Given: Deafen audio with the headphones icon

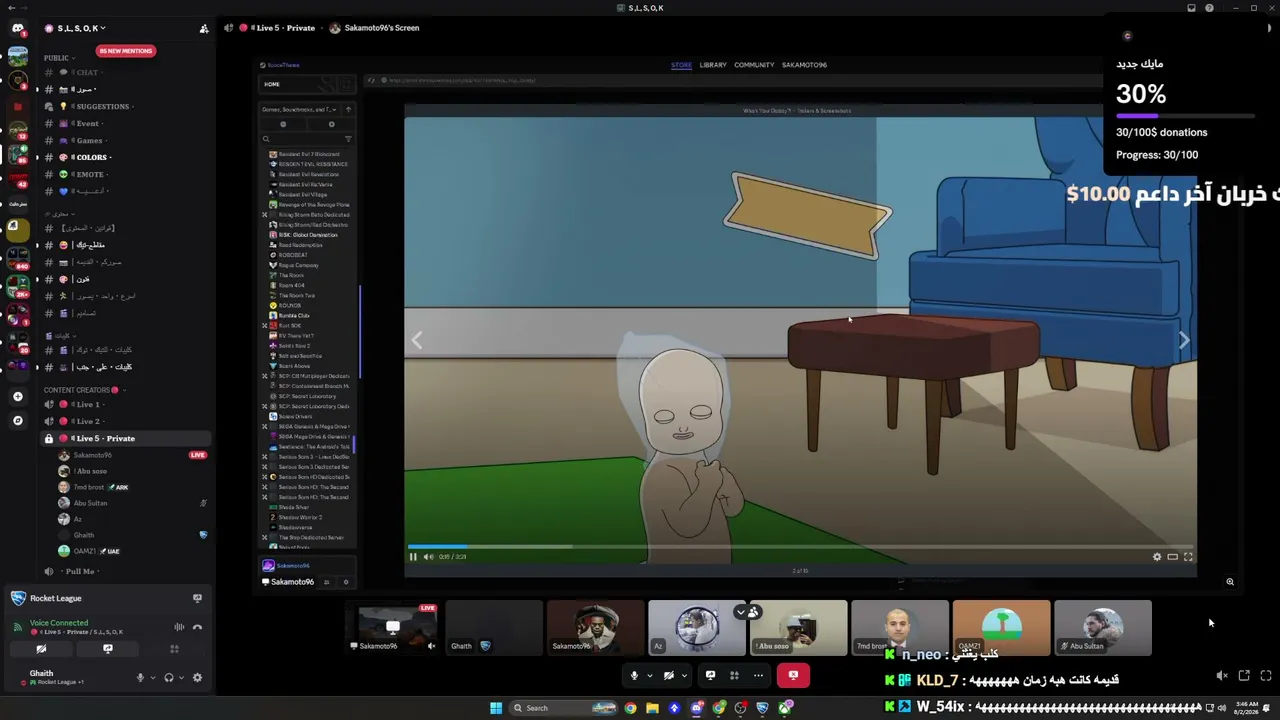Looking at the screenshot, I should pos(168,677).
